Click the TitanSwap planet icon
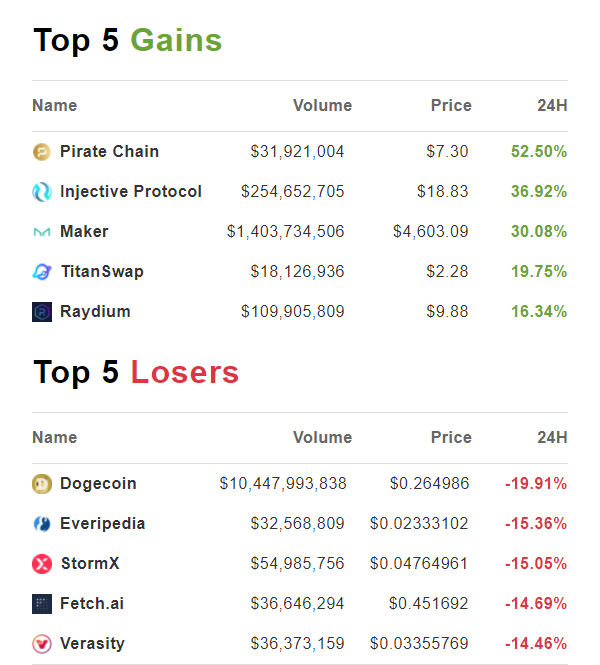 tap(42, 272)
